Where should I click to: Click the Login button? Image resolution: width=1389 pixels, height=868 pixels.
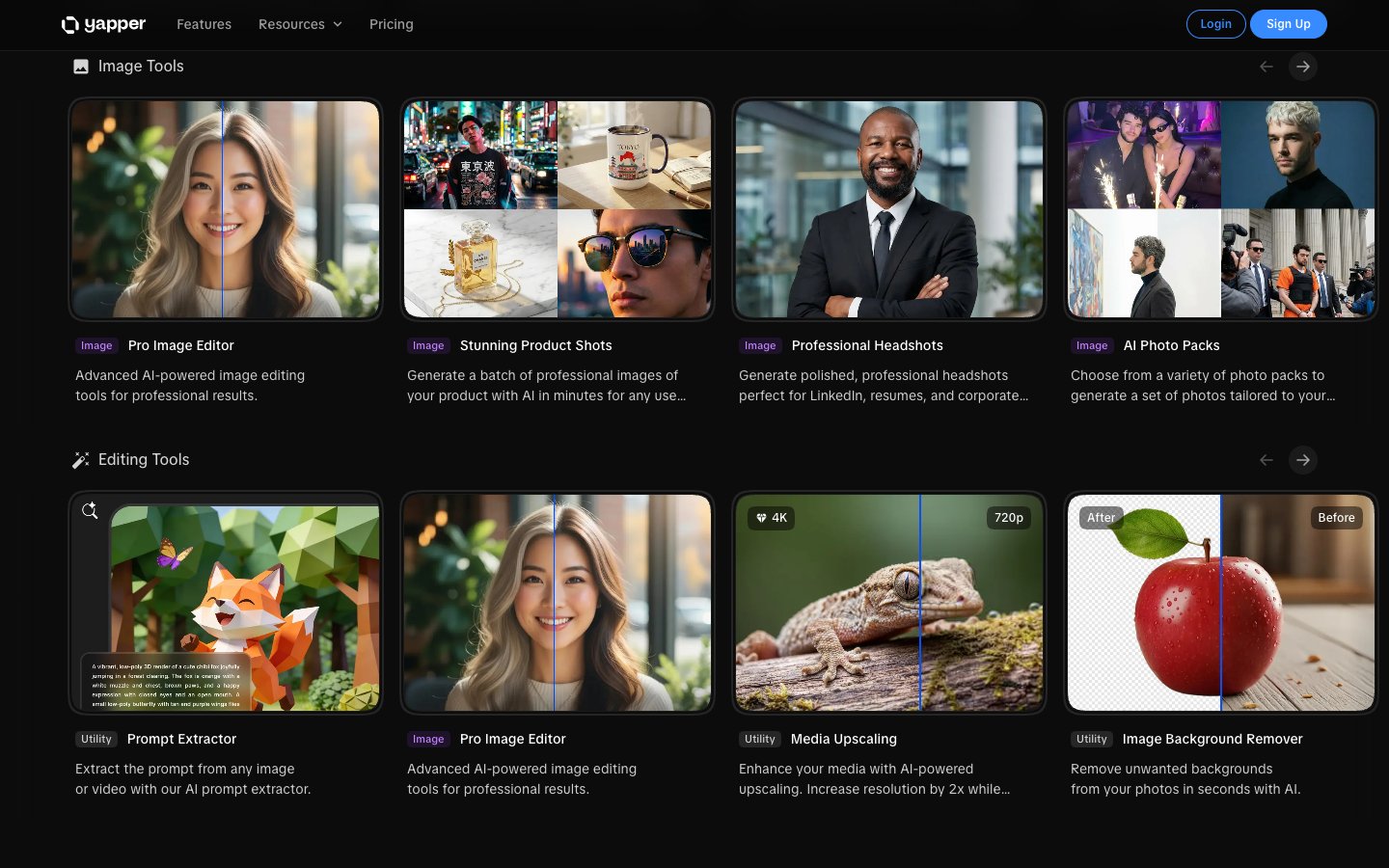(x=1215, y=24)
